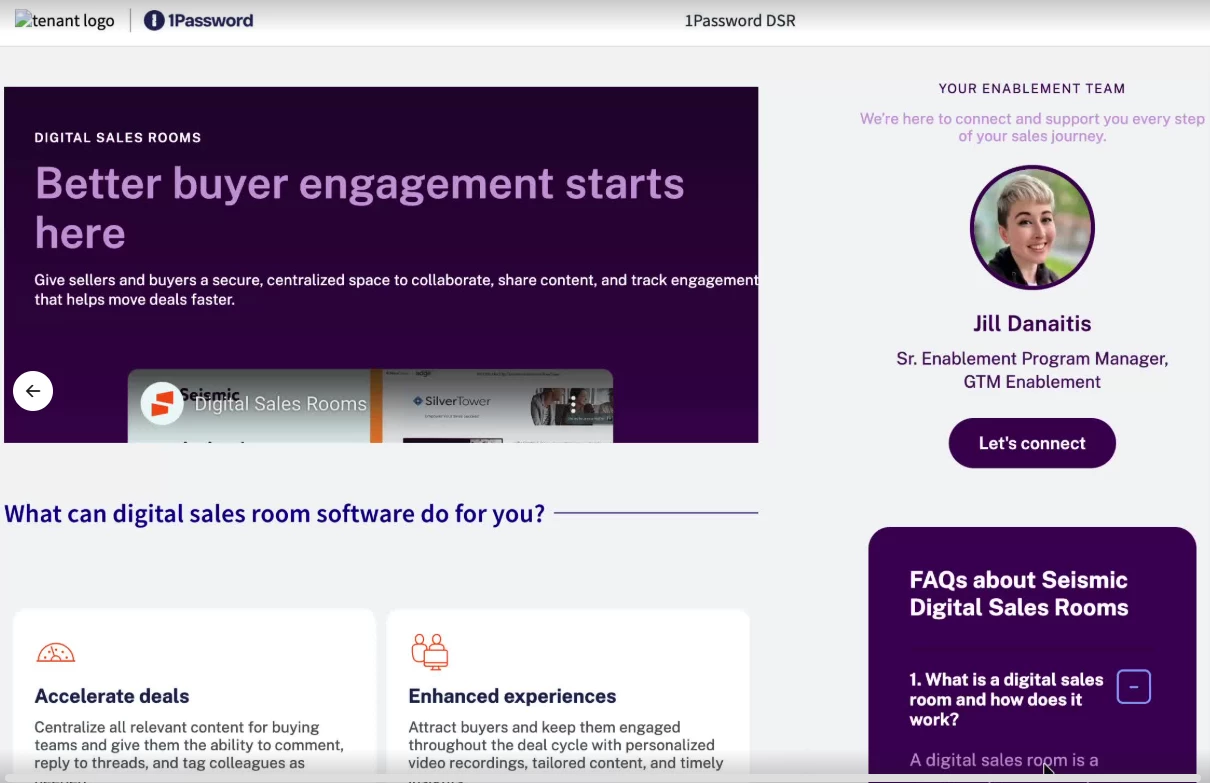Click the speedometer Accelerate deals icon
This screenshot has height=783, width=1210.
pos(56,652)
